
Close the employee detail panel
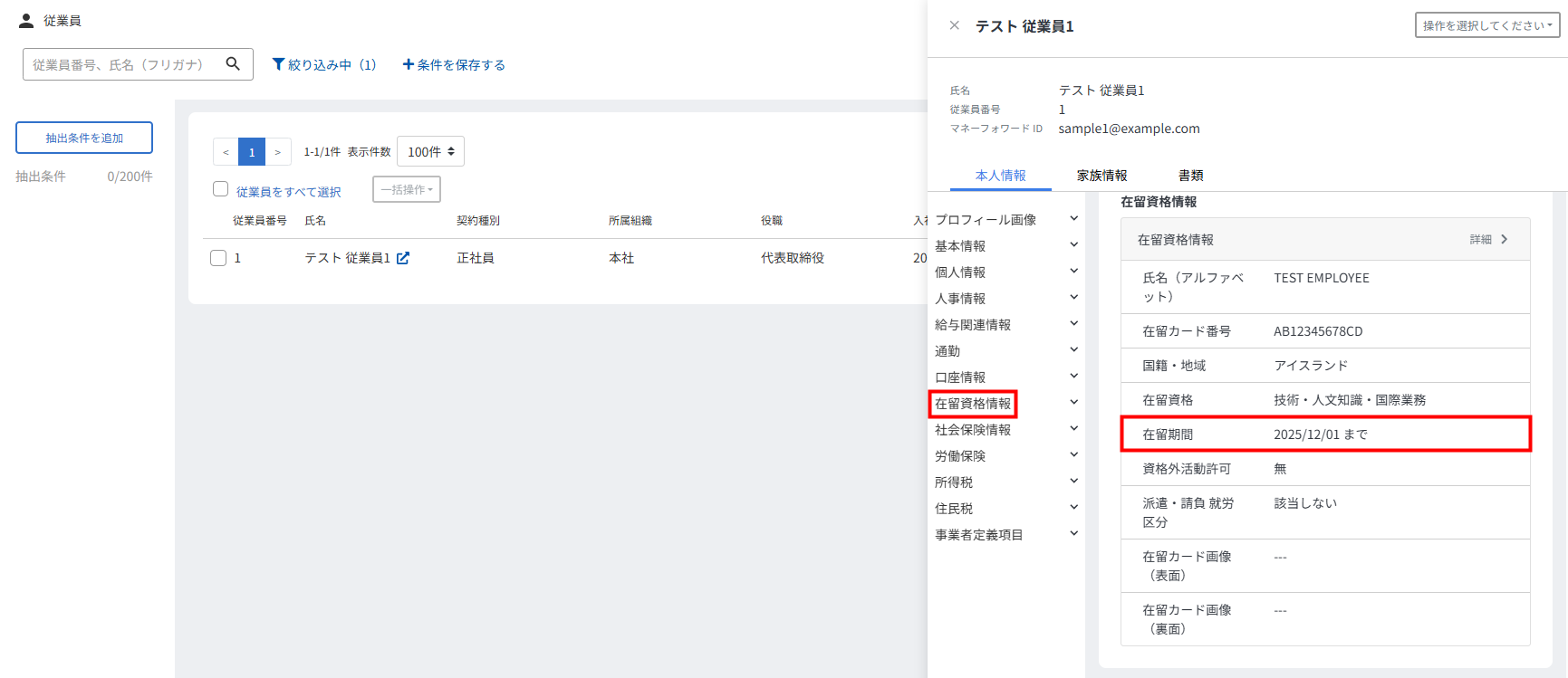point(954,25)
